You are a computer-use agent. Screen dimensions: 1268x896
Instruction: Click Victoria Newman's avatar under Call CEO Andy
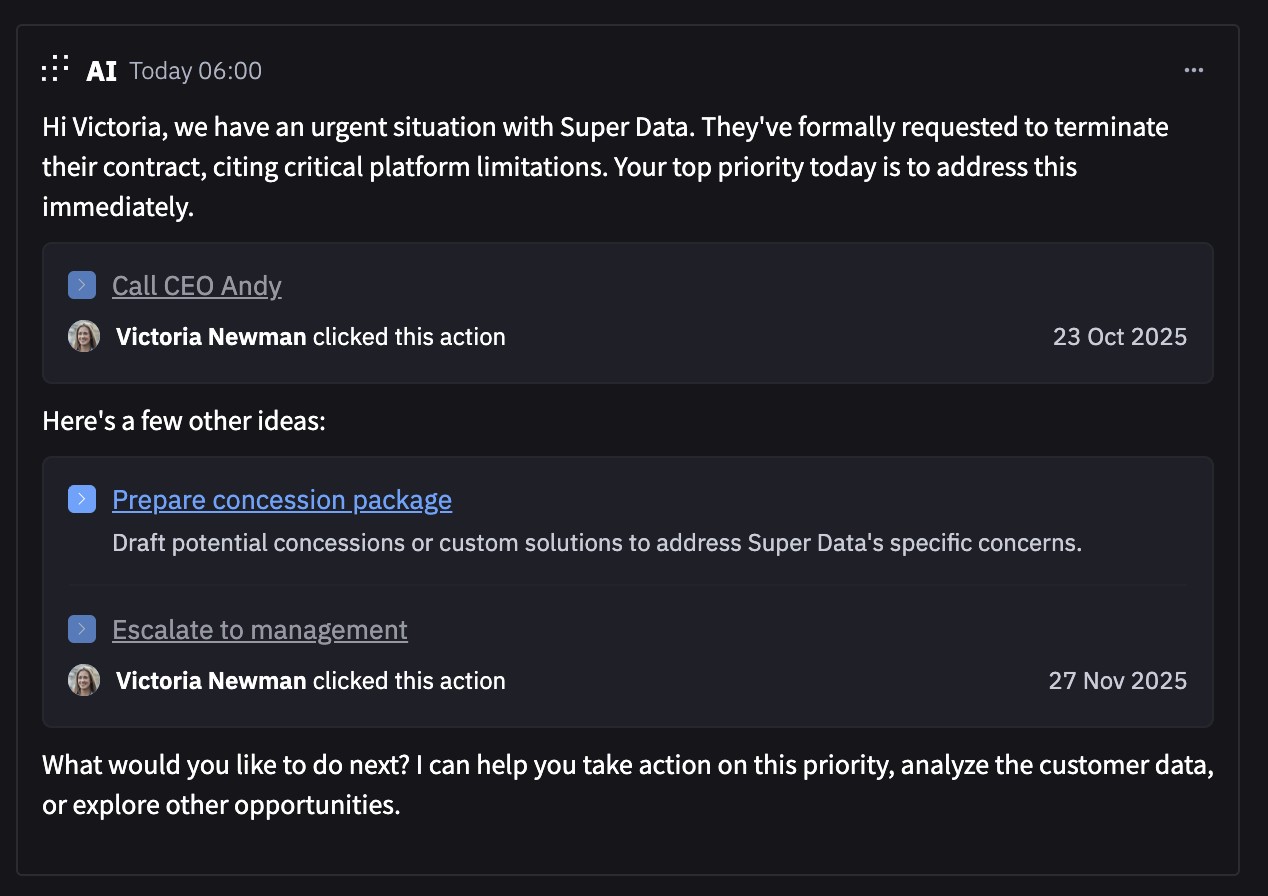84,336
